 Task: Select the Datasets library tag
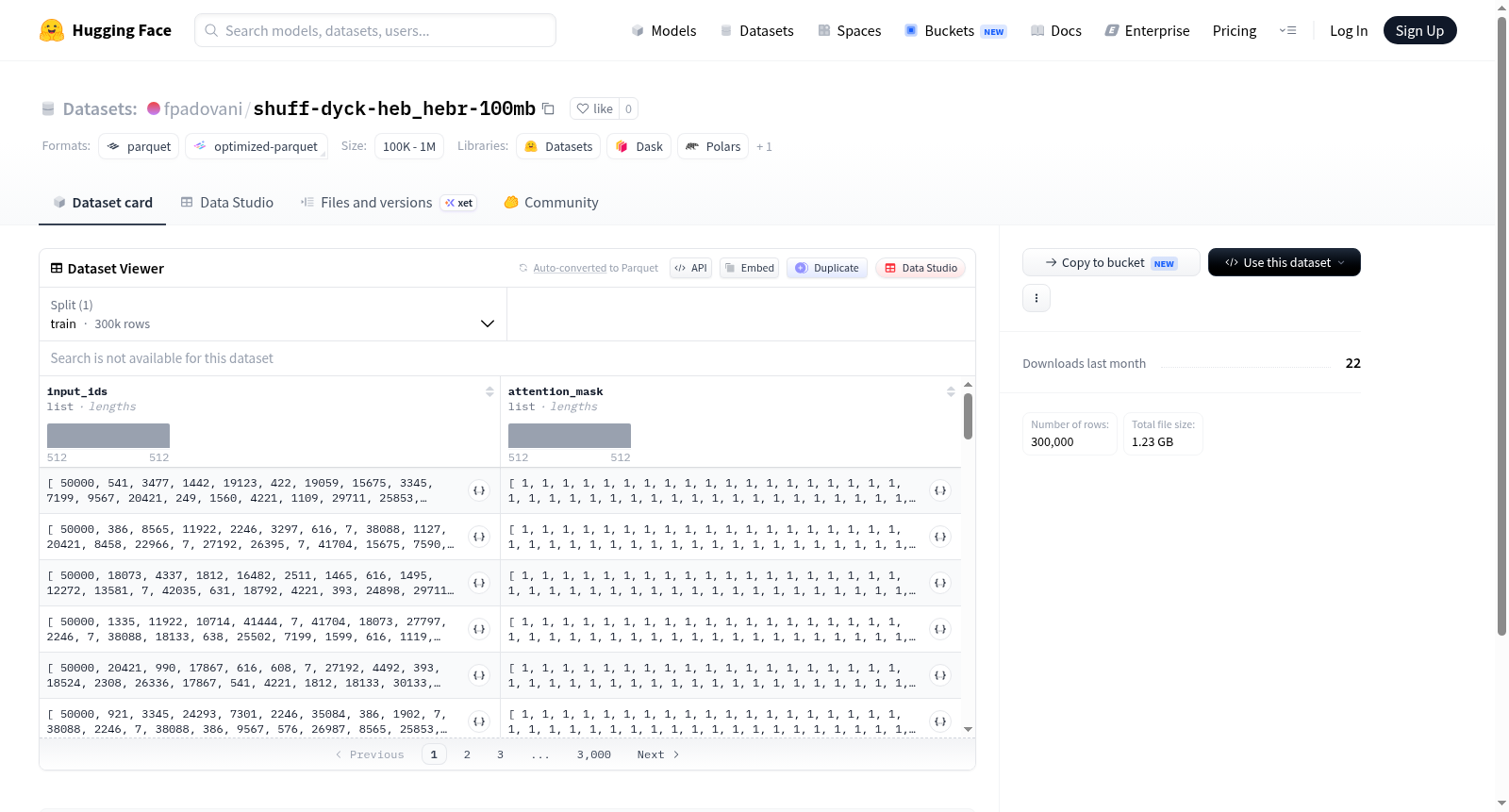coord(558,146)
